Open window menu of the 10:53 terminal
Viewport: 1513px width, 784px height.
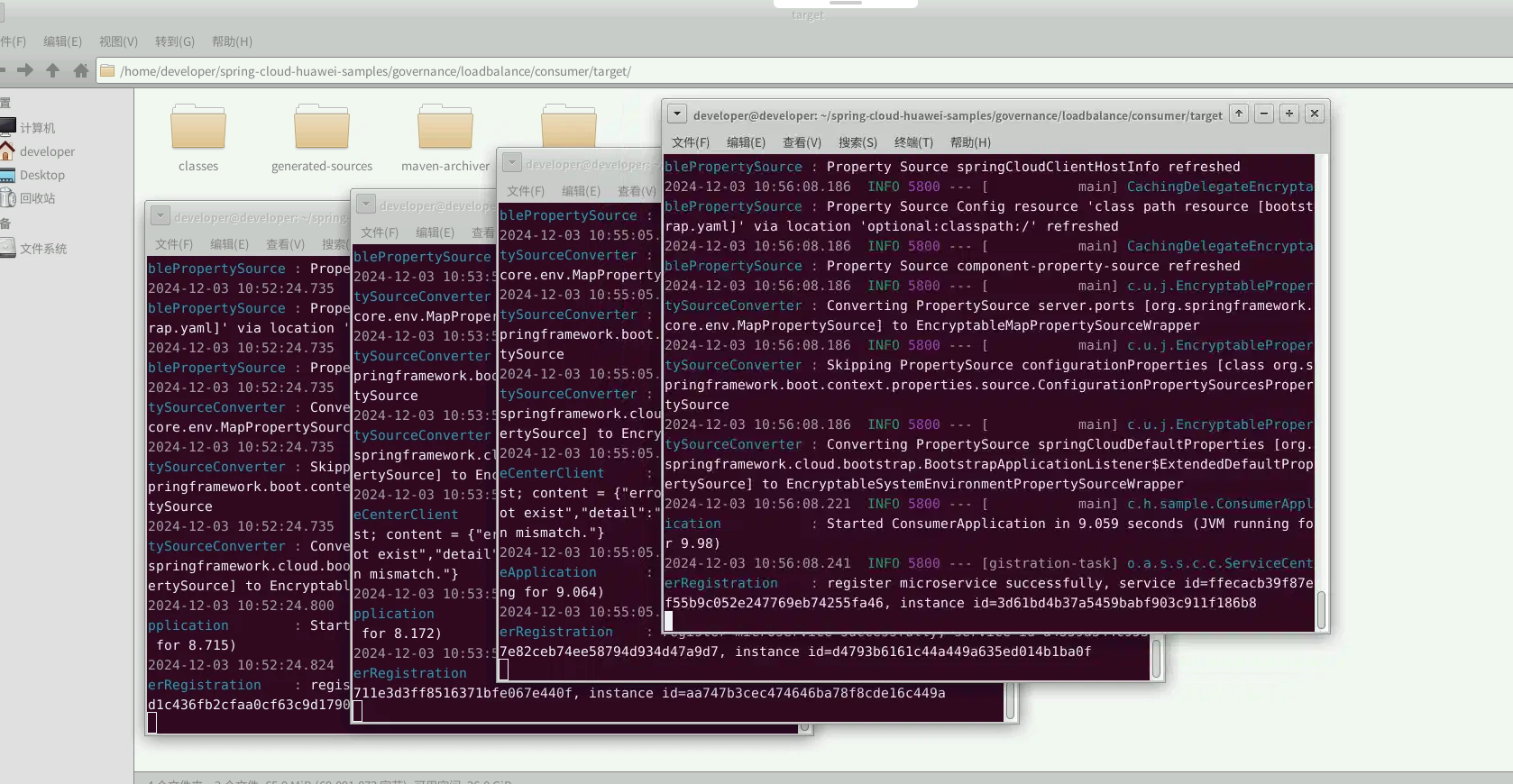tap(366, 205)
